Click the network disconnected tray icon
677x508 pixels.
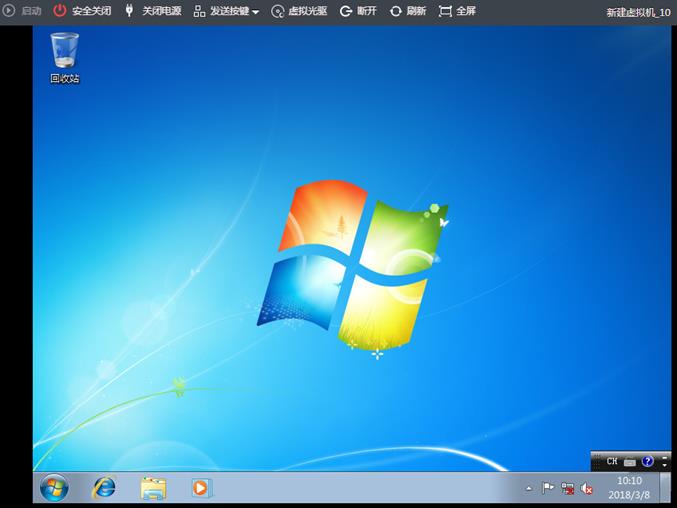click(567, 489)
